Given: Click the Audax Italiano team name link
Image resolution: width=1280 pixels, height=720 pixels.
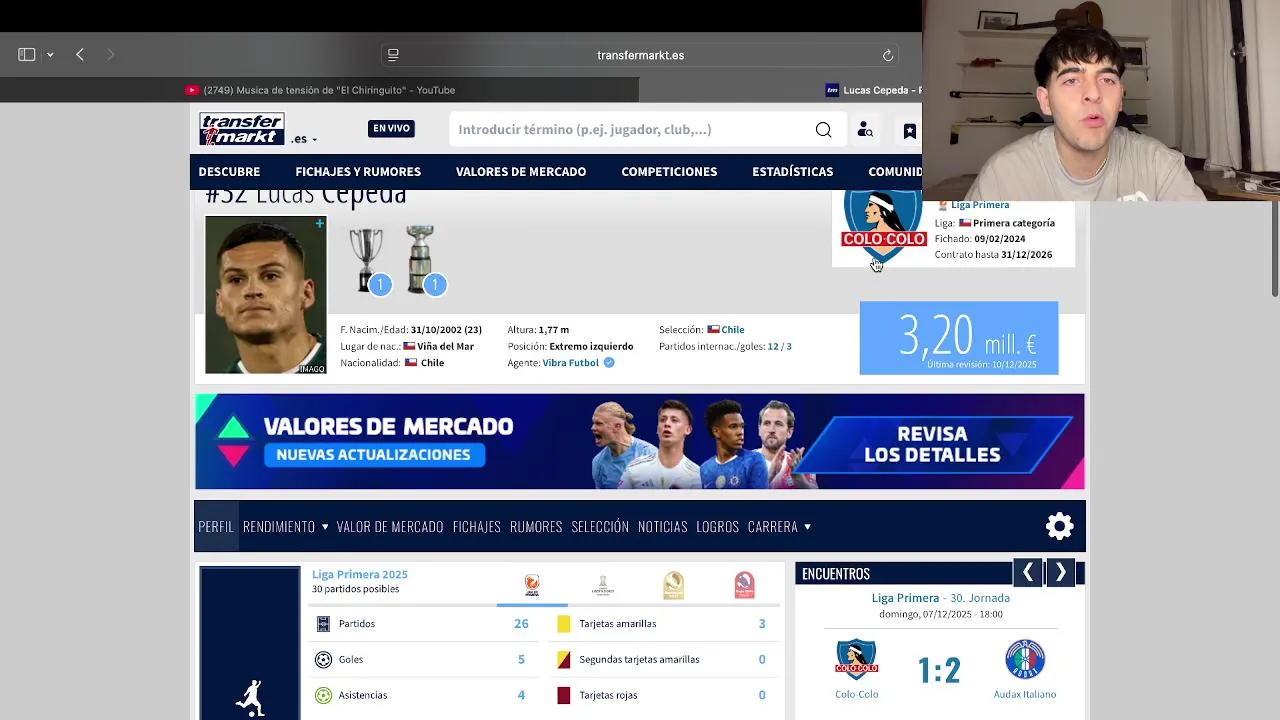Looking at the screenshot, I should (1025, 694).
